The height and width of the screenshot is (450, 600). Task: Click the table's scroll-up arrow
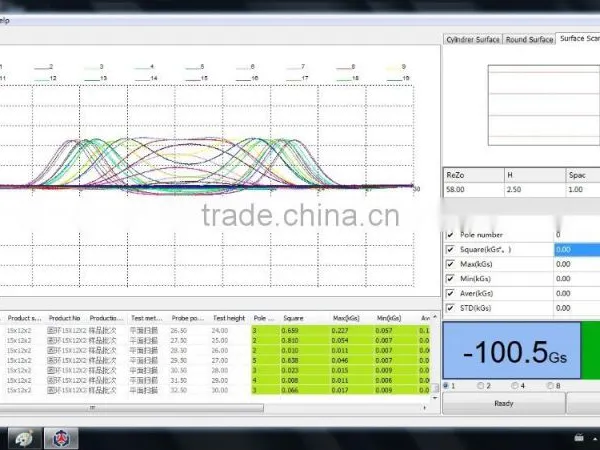[x=435, y=317]
